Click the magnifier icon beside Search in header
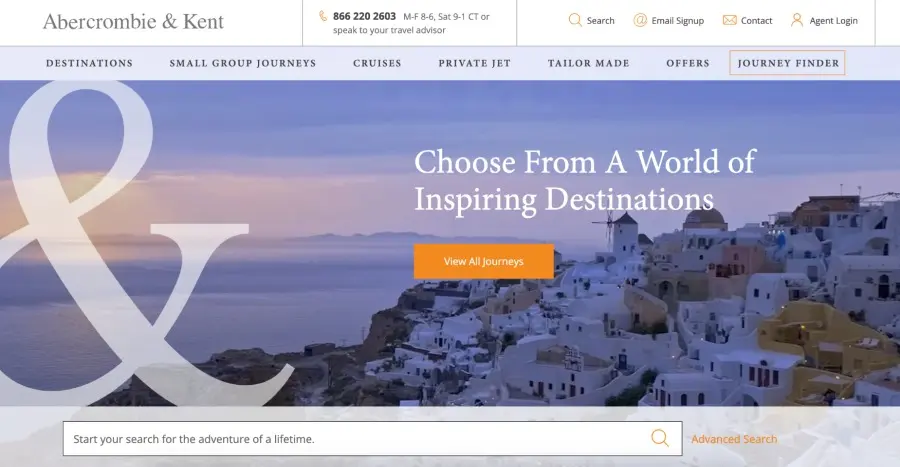The height and width of the screenshot is (467, 900). click(575, 21)
